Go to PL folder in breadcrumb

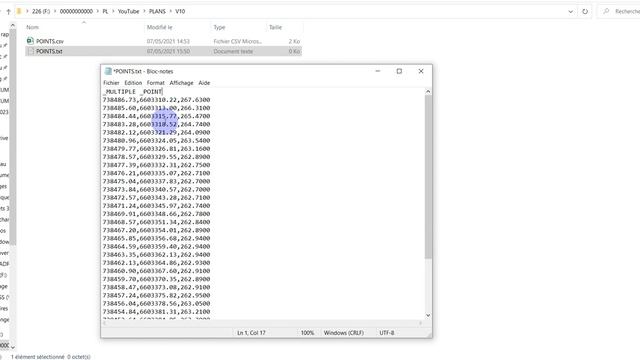[105, 11]
